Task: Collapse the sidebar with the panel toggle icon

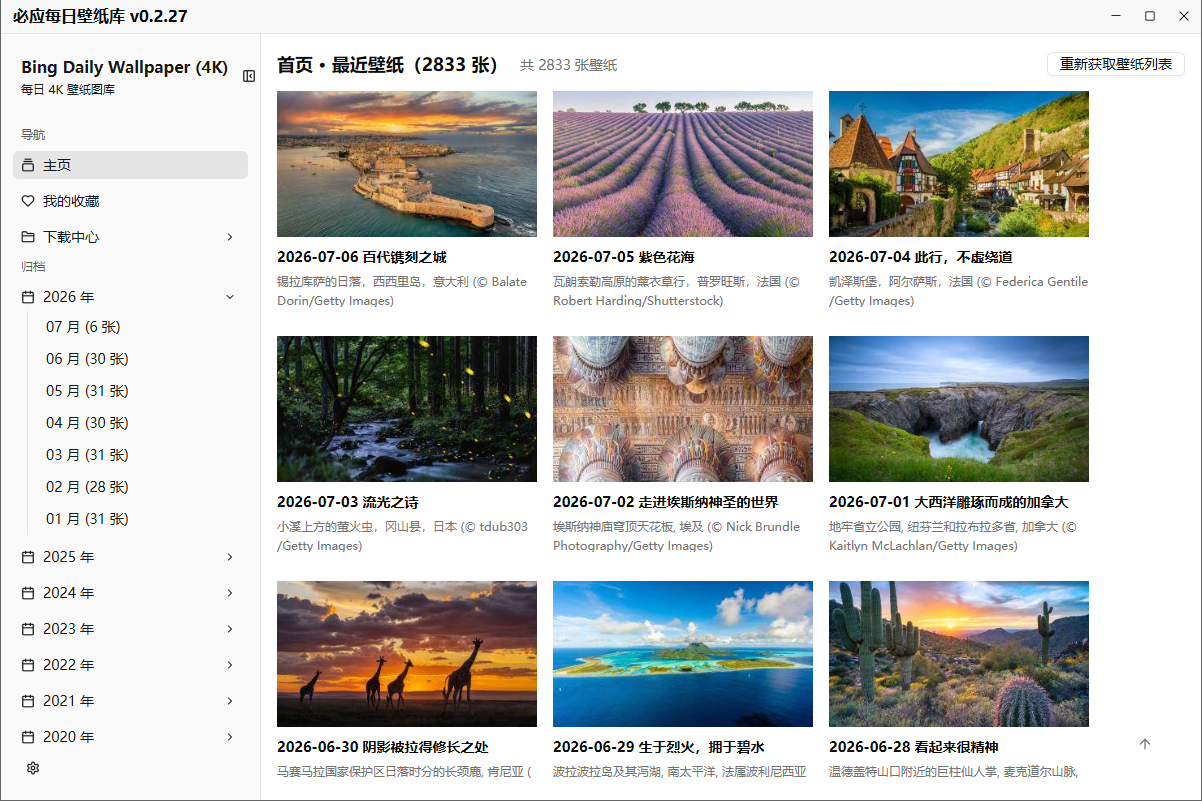Action: [x=249, y=76]
